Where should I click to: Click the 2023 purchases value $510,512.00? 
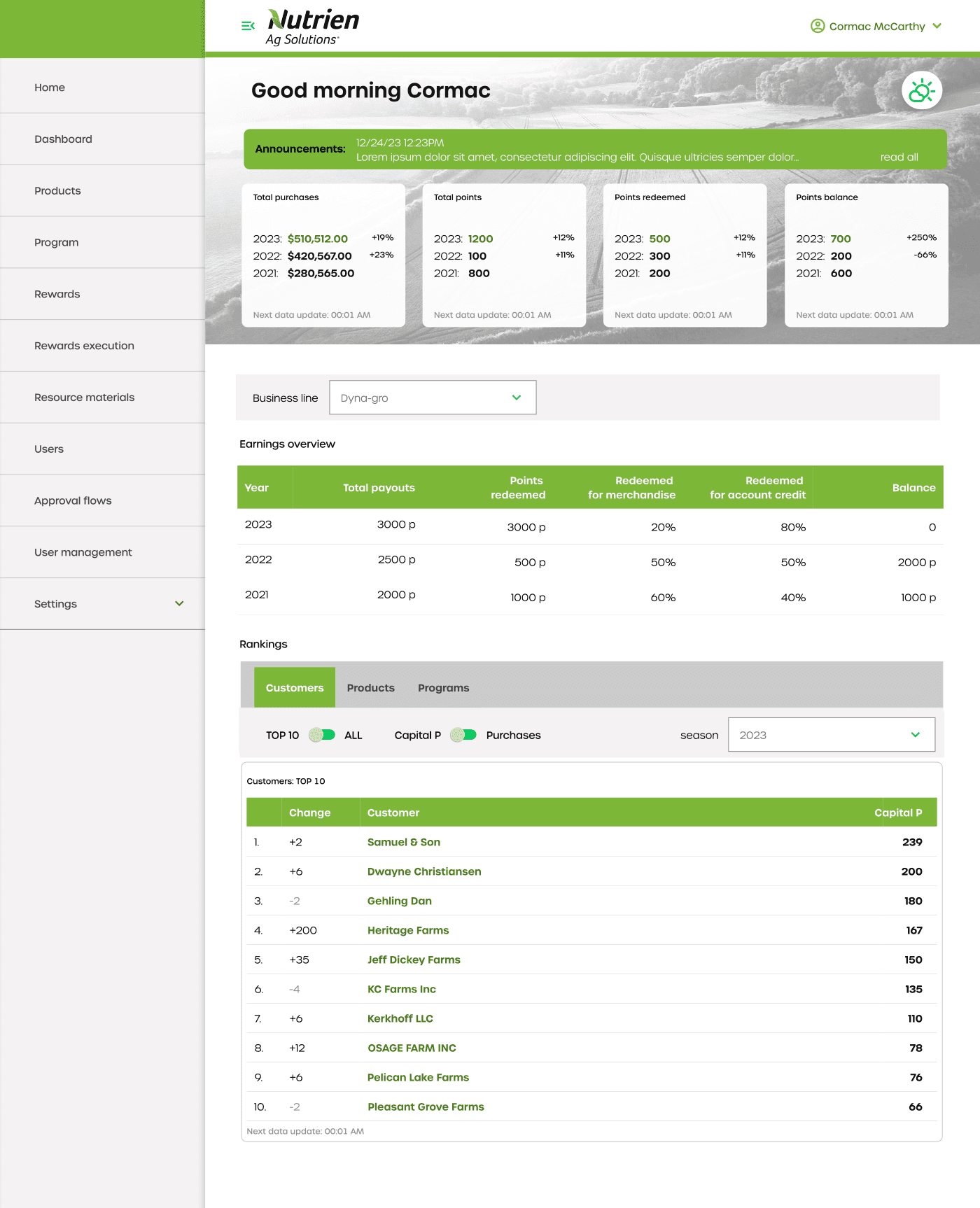[318, 239]
